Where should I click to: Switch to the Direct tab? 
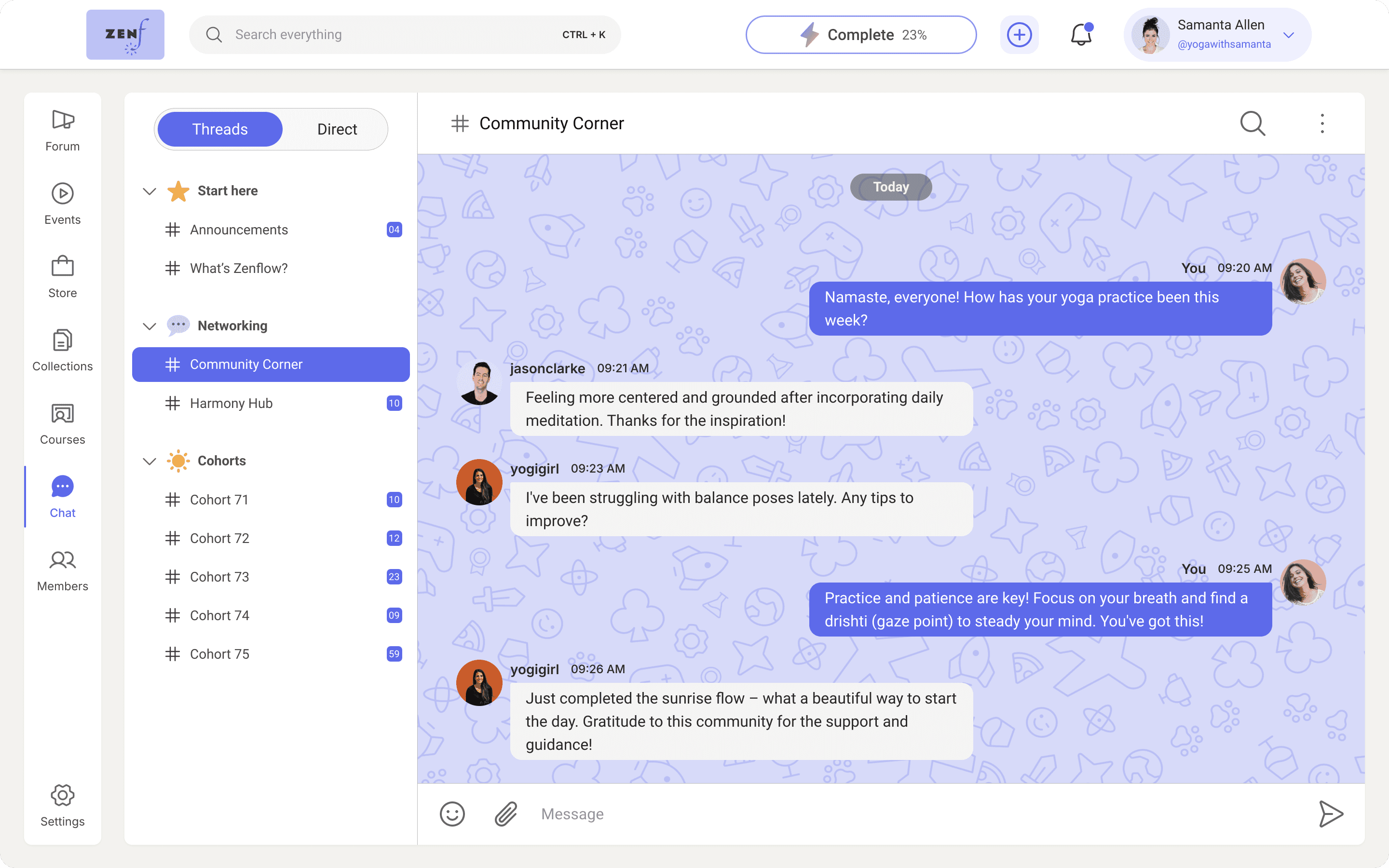[337, 129]
